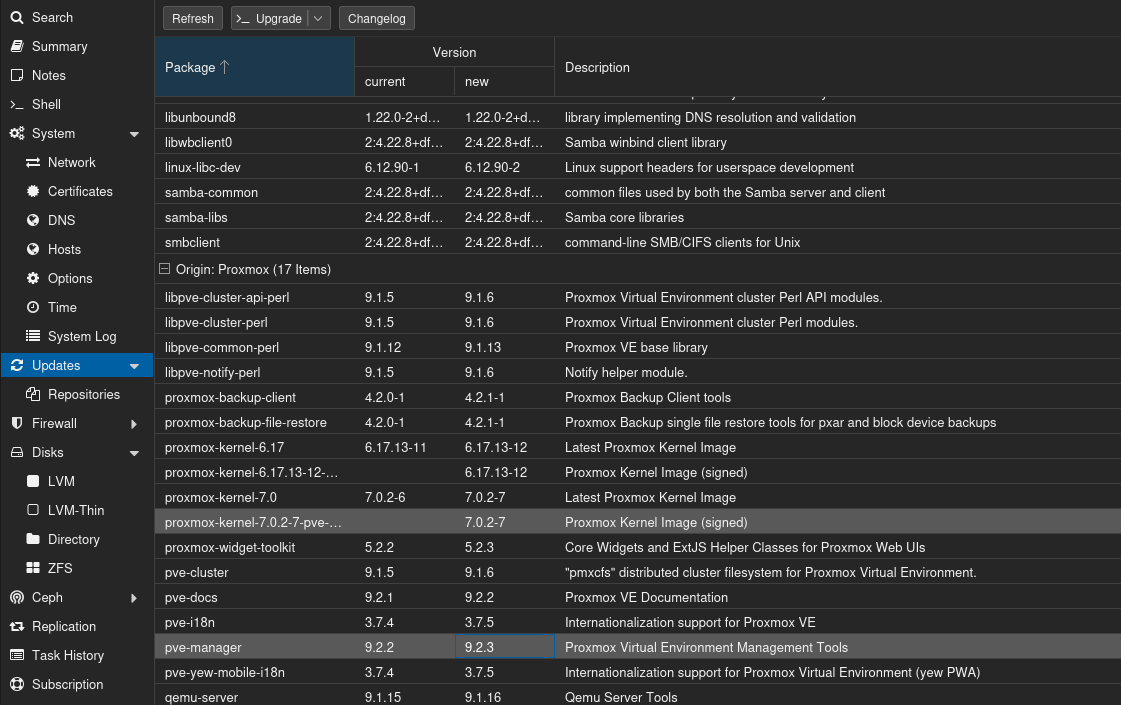Select the libpve-common-perl row

click(x=638, y=347)
